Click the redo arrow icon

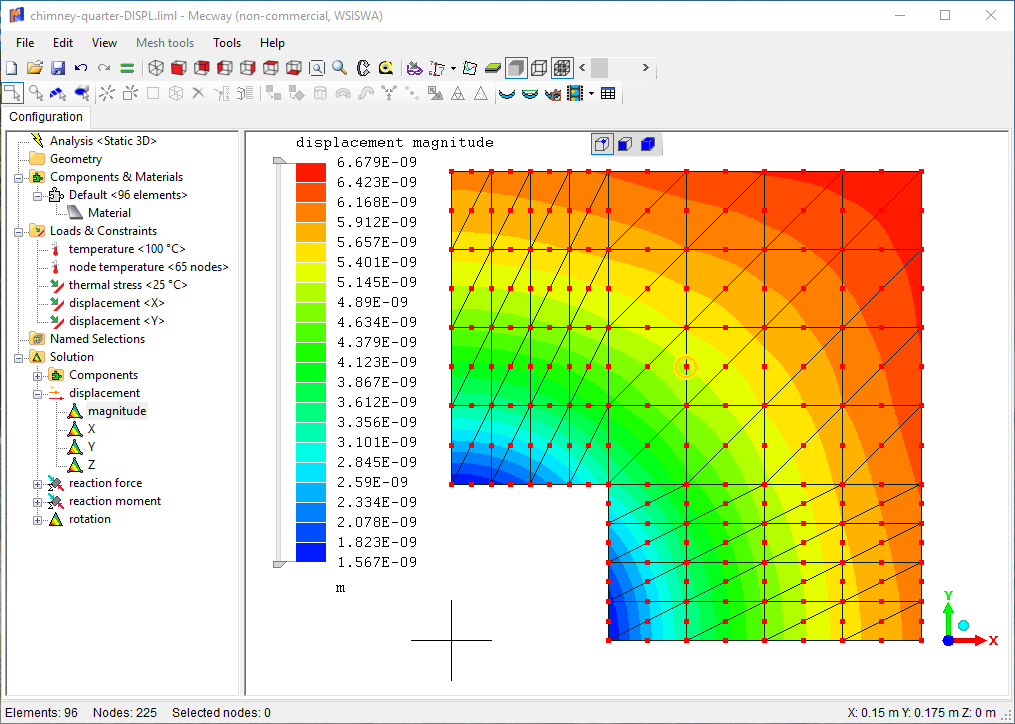(104, 68)
